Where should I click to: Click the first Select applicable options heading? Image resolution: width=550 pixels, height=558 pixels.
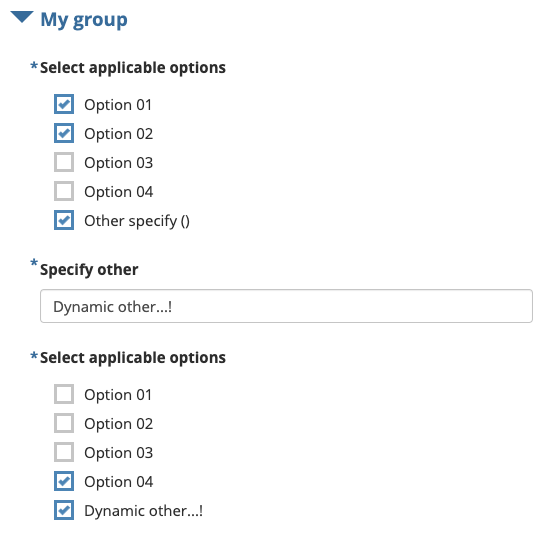point(133,68)
